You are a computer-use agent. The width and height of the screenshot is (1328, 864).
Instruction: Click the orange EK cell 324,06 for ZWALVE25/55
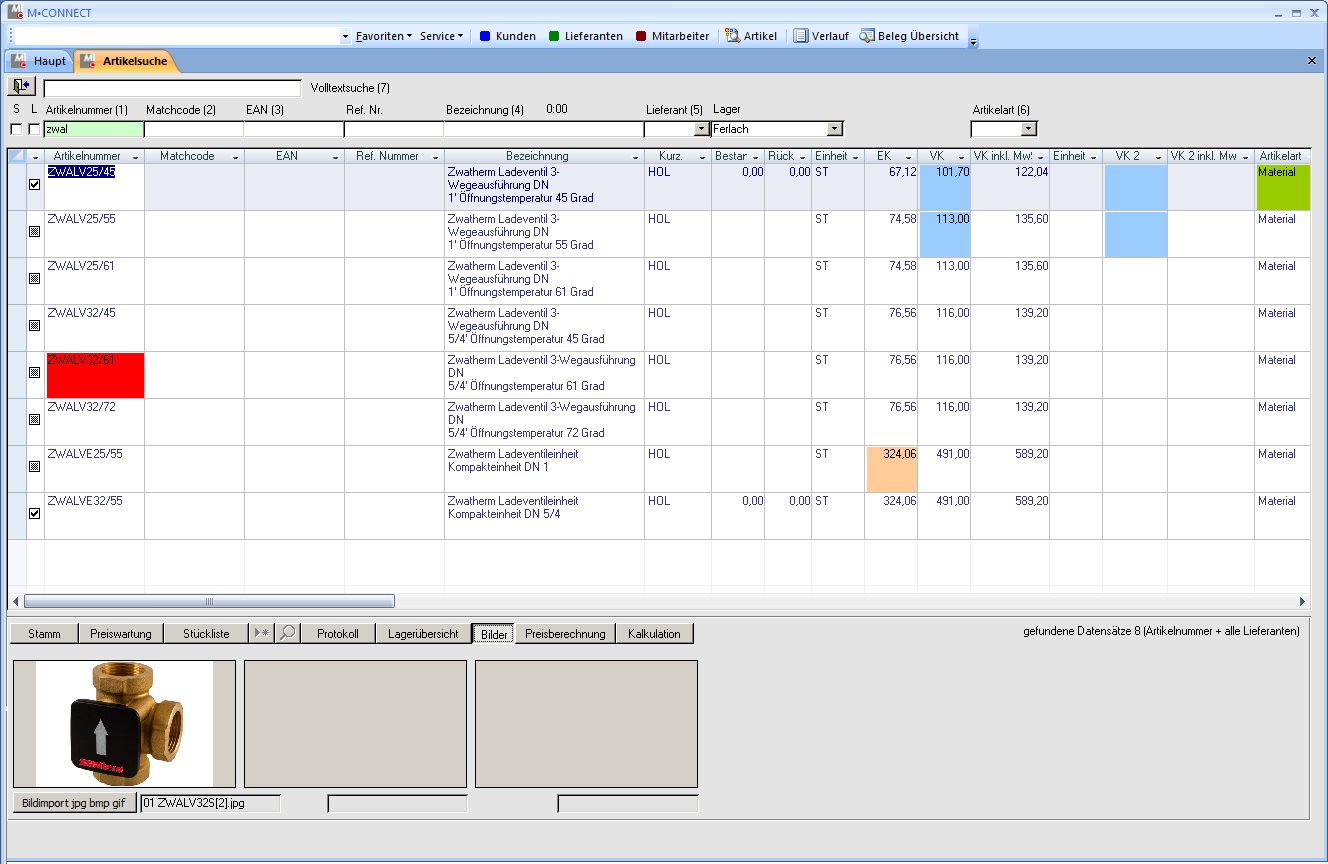891,469
